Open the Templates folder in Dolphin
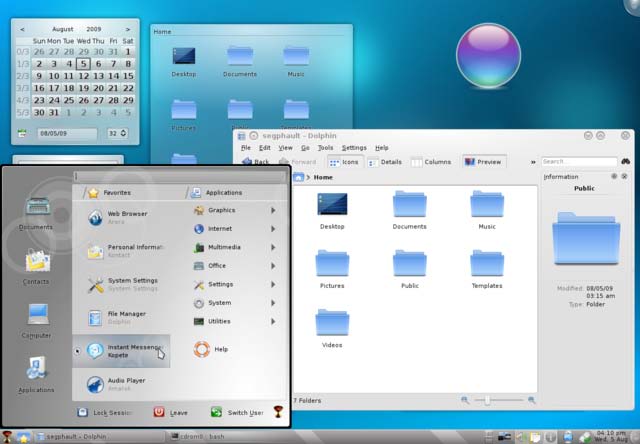 pos(487,269)
